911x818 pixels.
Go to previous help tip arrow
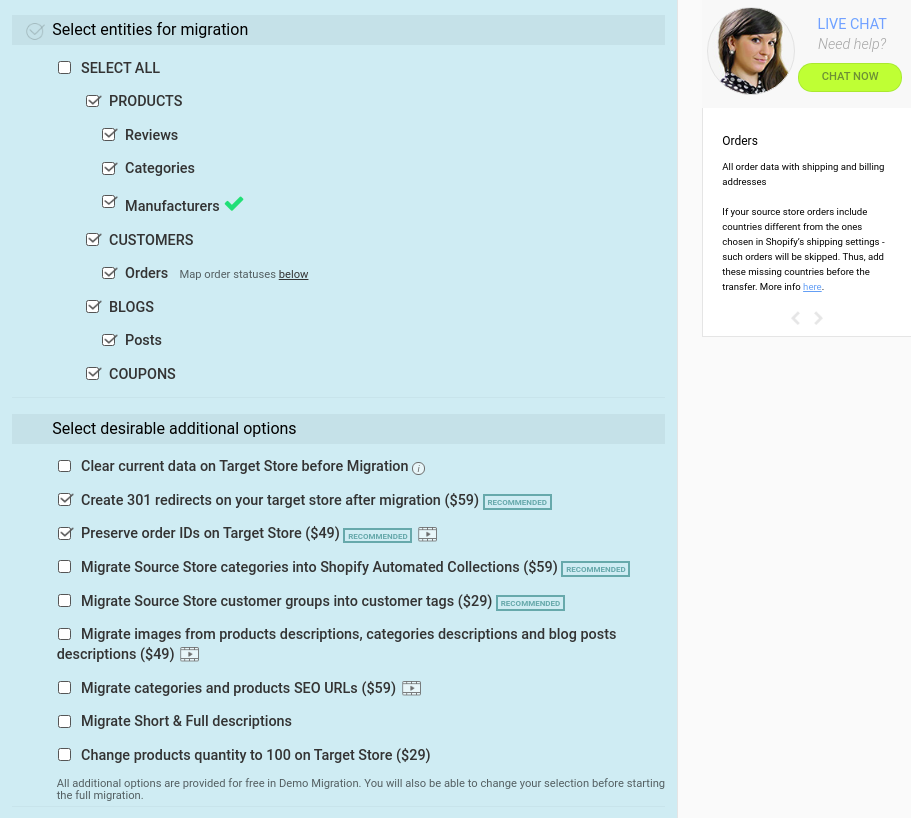pos(796,318)
